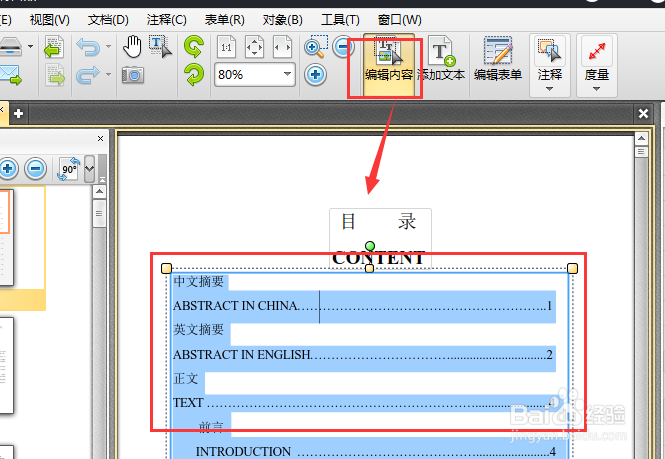Image resolution: width=665 pixels, height=459 pixels.
Task: Go to next view icon
Action: click(x=54, y=75)
